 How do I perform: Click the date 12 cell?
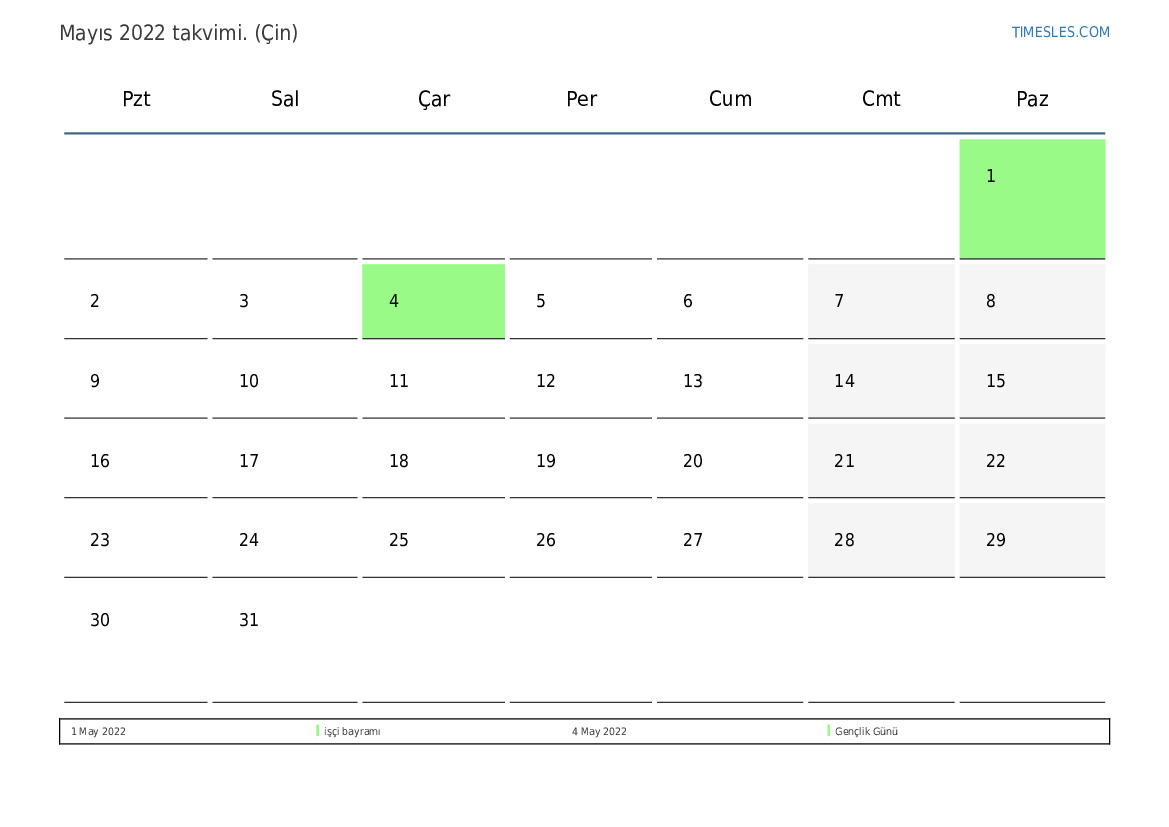[580, 381]
